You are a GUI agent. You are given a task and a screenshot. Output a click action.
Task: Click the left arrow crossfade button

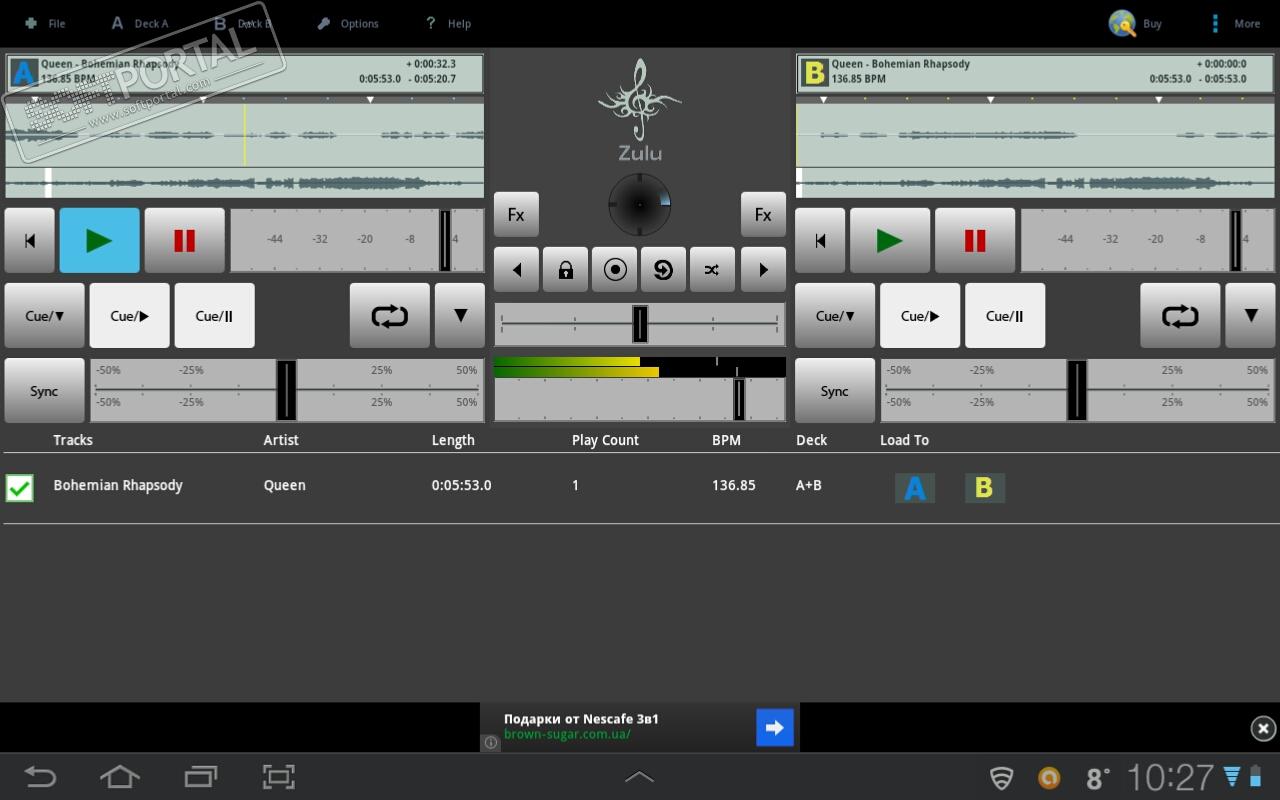point(516,270)
